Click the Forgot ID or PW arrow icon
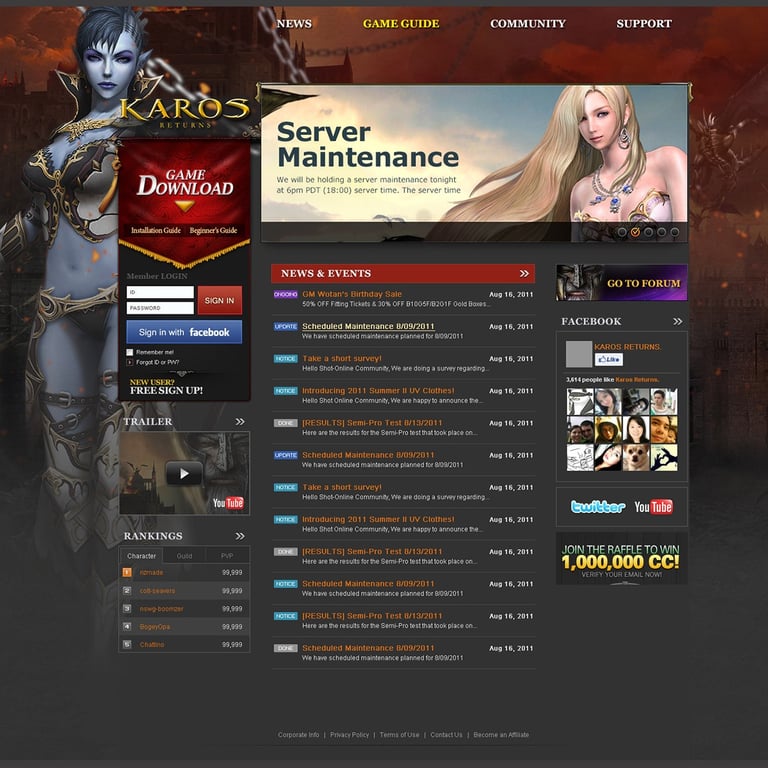Viewport: 768px width, 768px height. (130, 362)
